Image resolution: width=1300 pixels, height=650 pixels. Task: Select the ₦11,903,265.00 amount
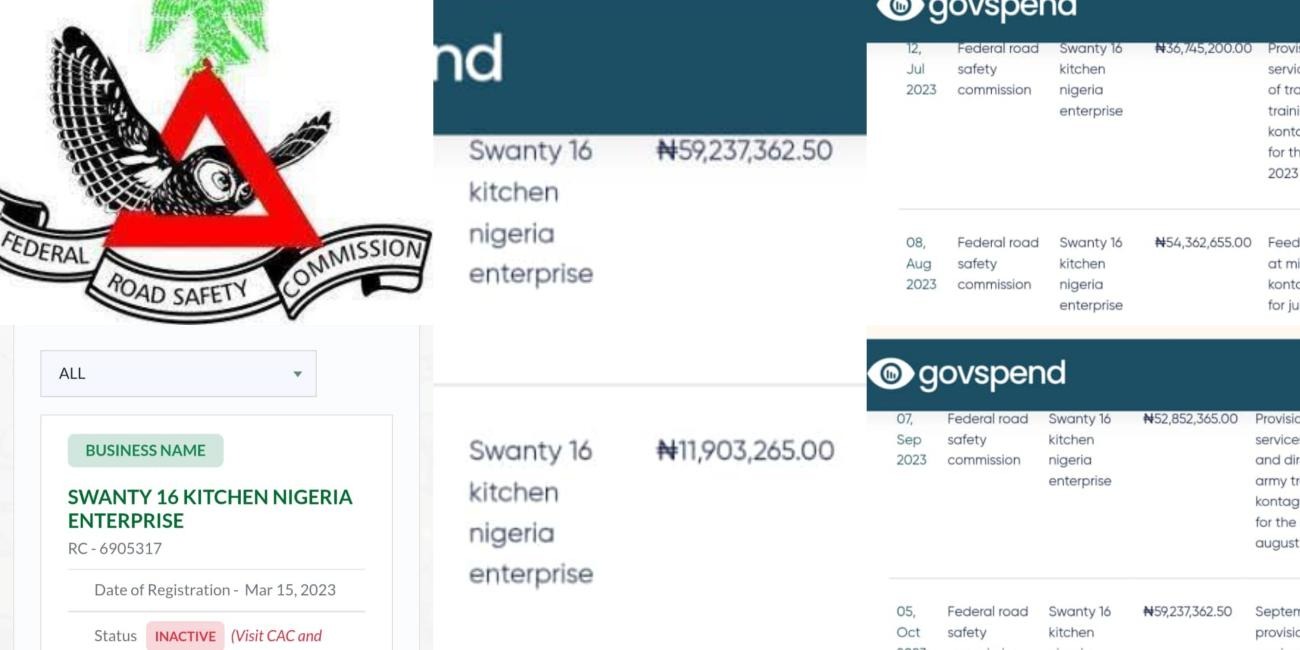[745, 450]
